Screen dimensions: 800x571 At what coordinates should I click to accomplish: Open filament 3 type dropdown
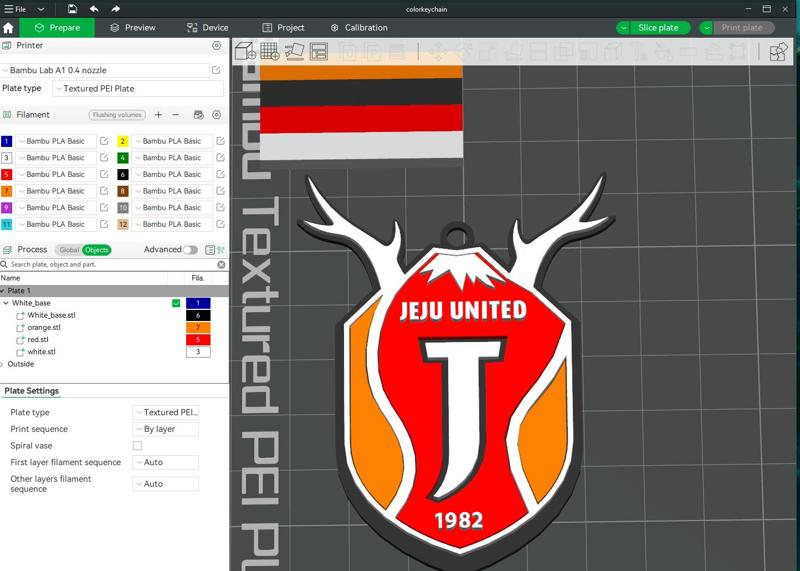[x=56, y=158]
